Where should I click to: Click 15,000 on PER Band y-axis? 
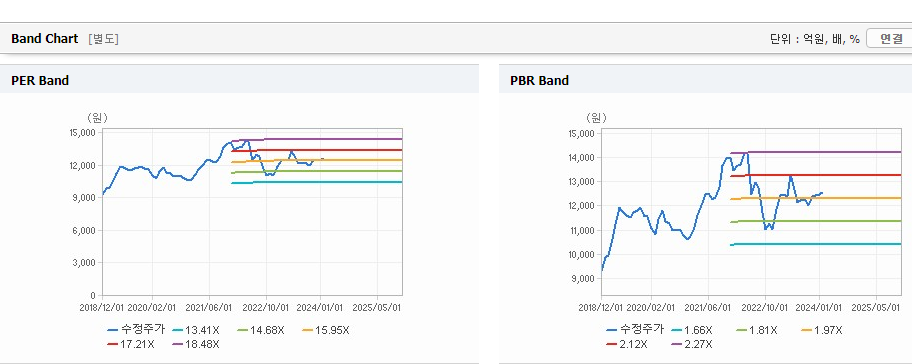(82, 133)
